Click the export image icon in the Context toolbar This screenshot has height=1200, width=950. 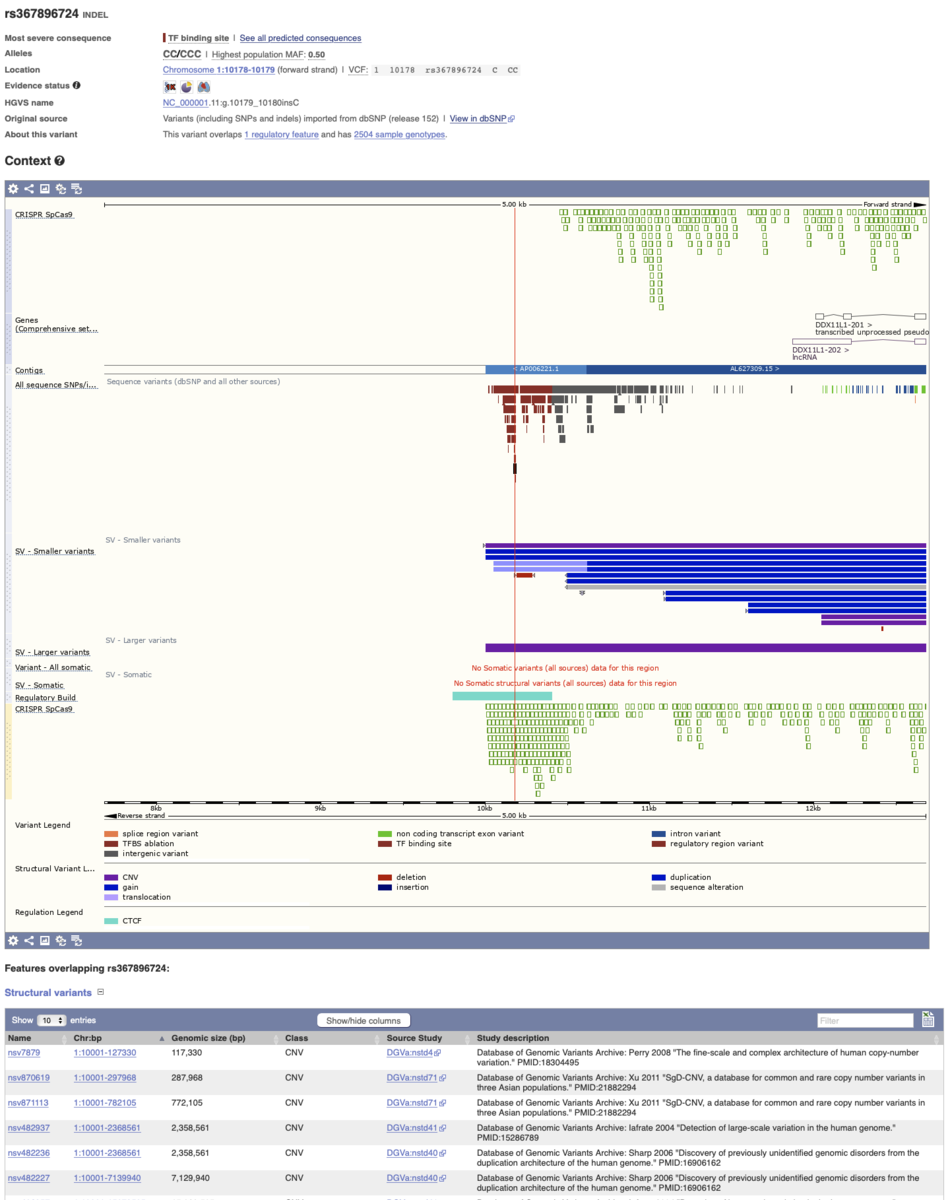pos(44,188)
